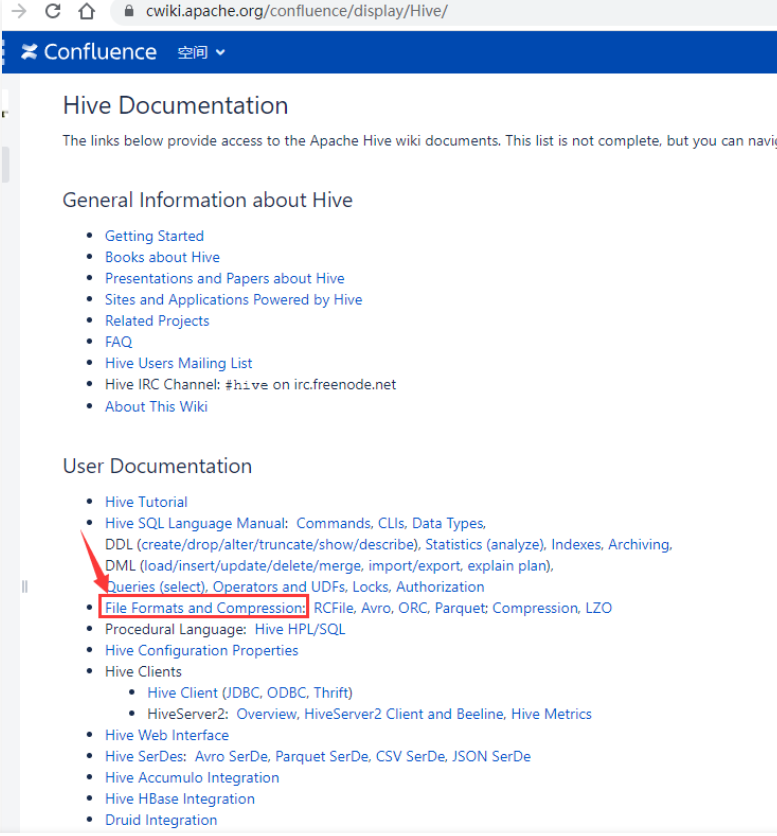Screen dimensions: 777x836
Task: Open the Archiving link
Action: [x=640, y=545]
